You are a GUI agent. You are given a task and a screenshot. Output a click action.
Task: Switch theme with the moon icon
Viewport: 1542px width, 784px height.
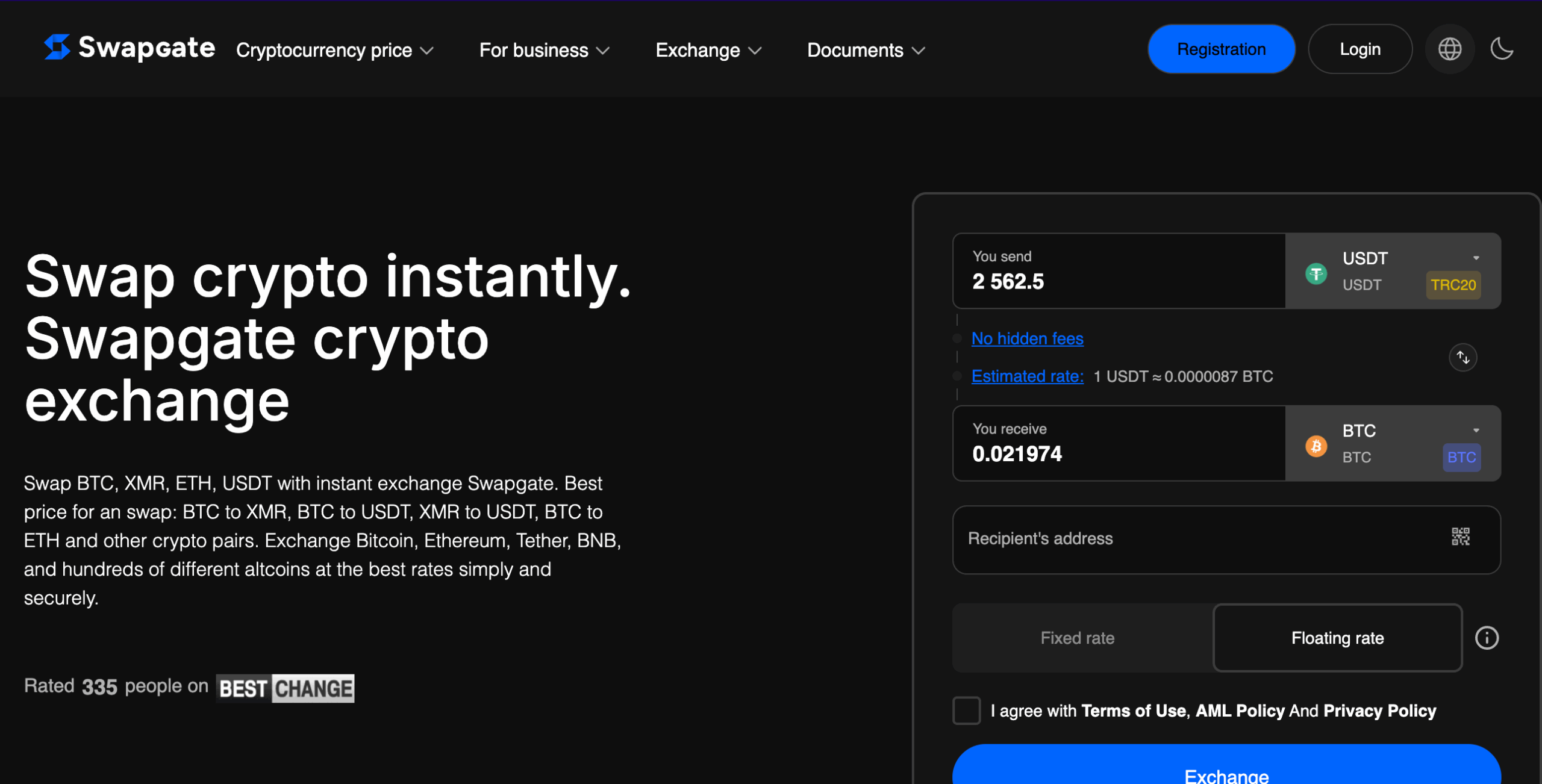[x=1502, y=49]
